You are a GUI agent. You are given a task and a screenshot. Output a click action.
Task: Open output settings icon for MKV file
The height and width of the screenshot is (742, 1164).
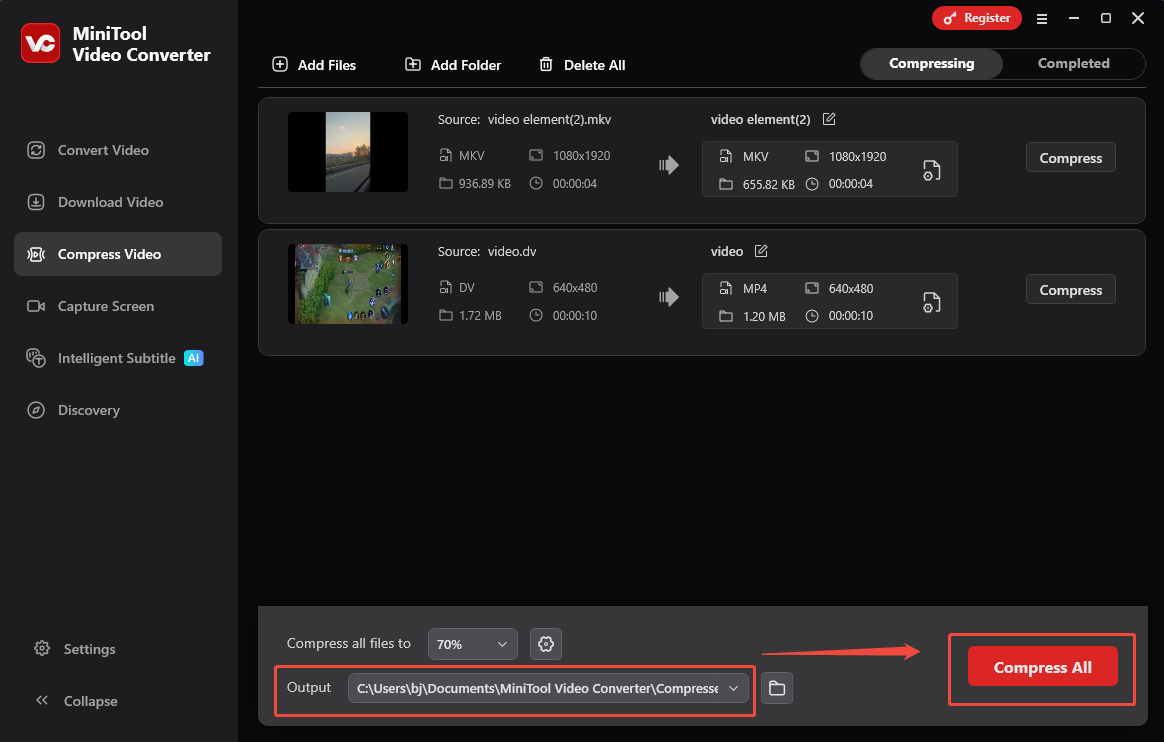[x=931, y=170]
